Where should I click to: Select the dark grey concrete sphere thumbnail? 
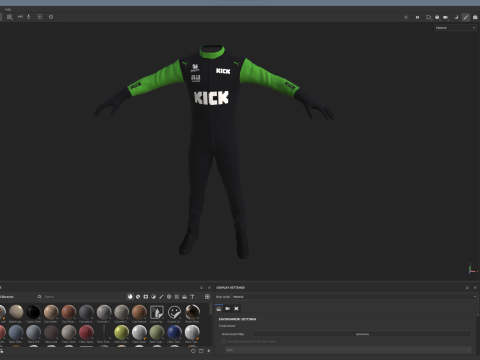tap(86, 312)
